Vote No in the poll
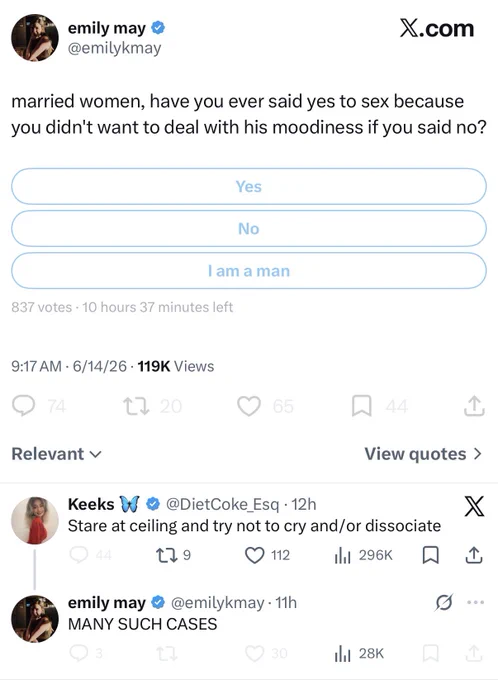This screenshot has width=498, height=680. tap(249, 229)
